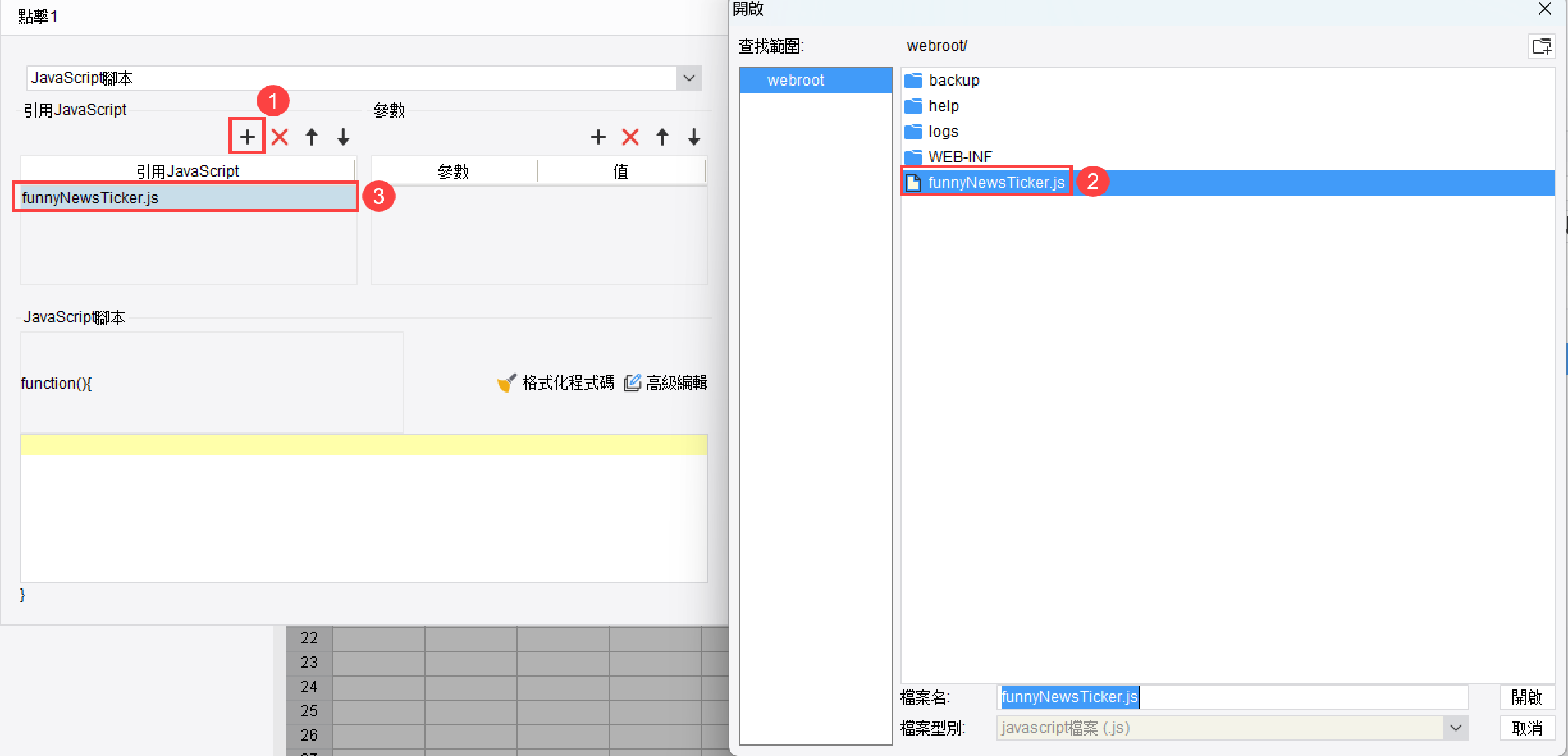Screen dimensions: 1568x756
Task: Format the code using 格式化程式碼
Action: click(567, 382)
